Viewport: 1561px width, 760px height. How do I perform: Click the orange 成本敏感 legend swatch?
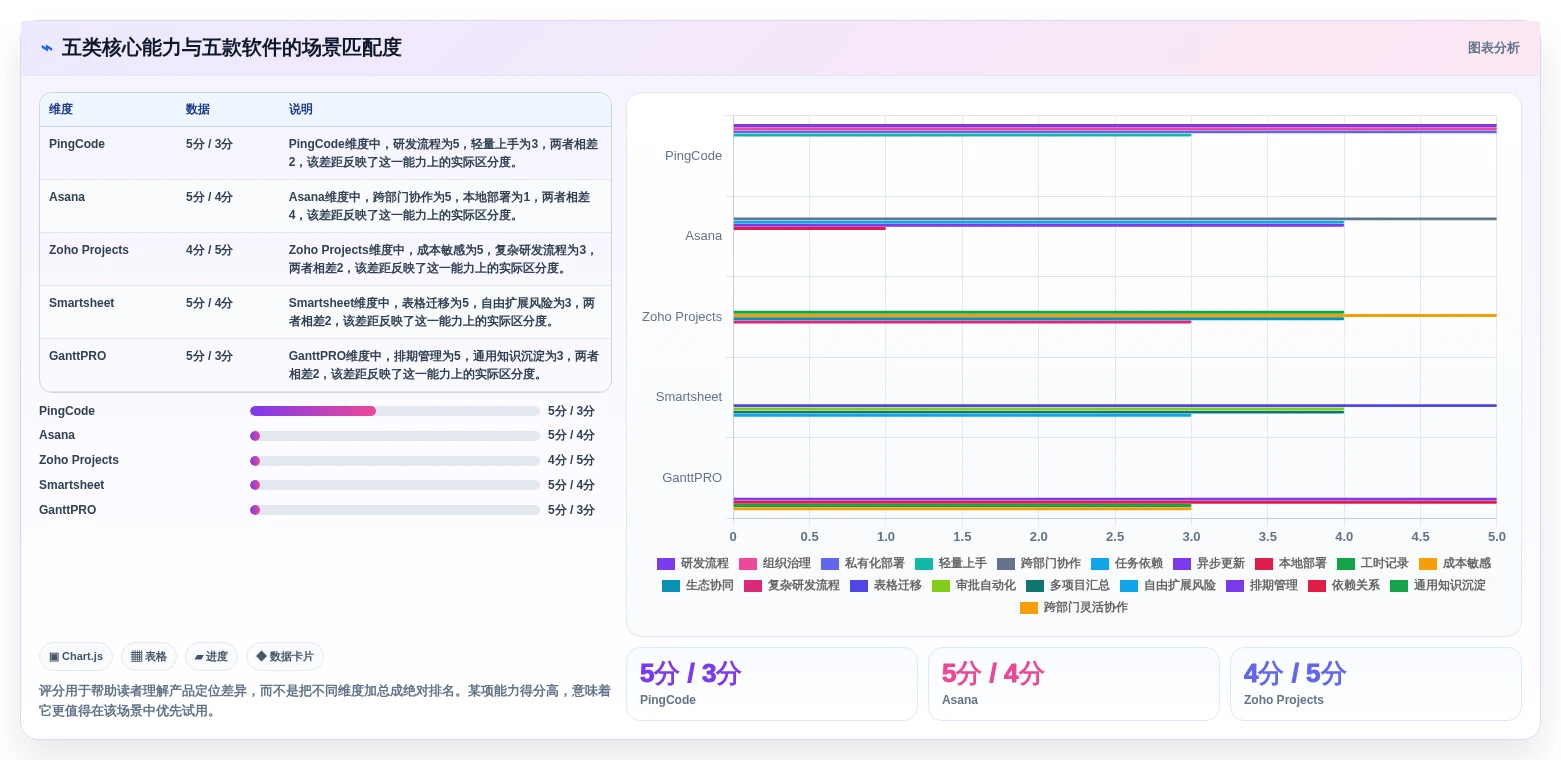coord(1428,563)
